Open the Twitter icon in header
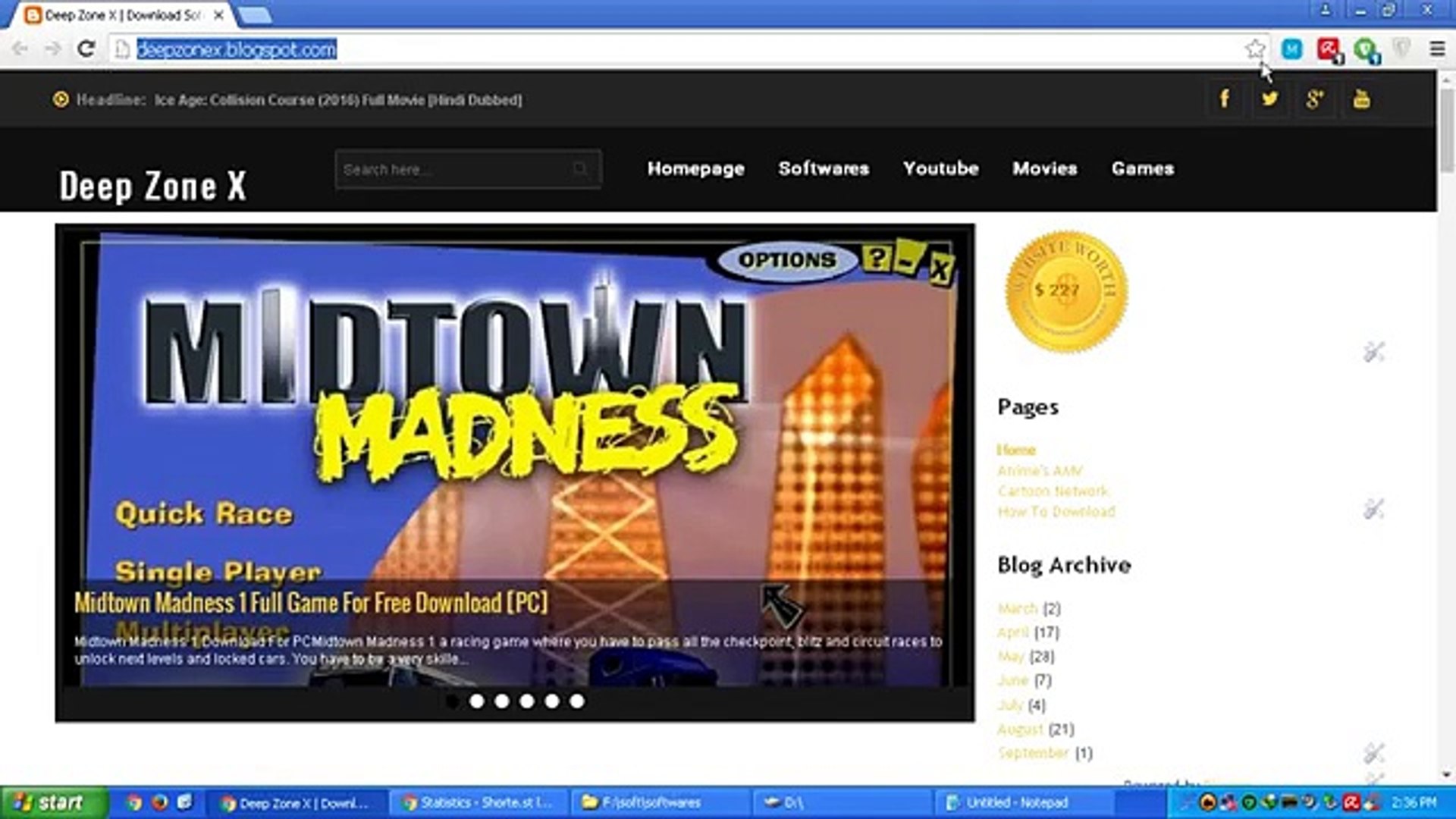Viewport: 1456px width, 819px height. (1269, 99)
